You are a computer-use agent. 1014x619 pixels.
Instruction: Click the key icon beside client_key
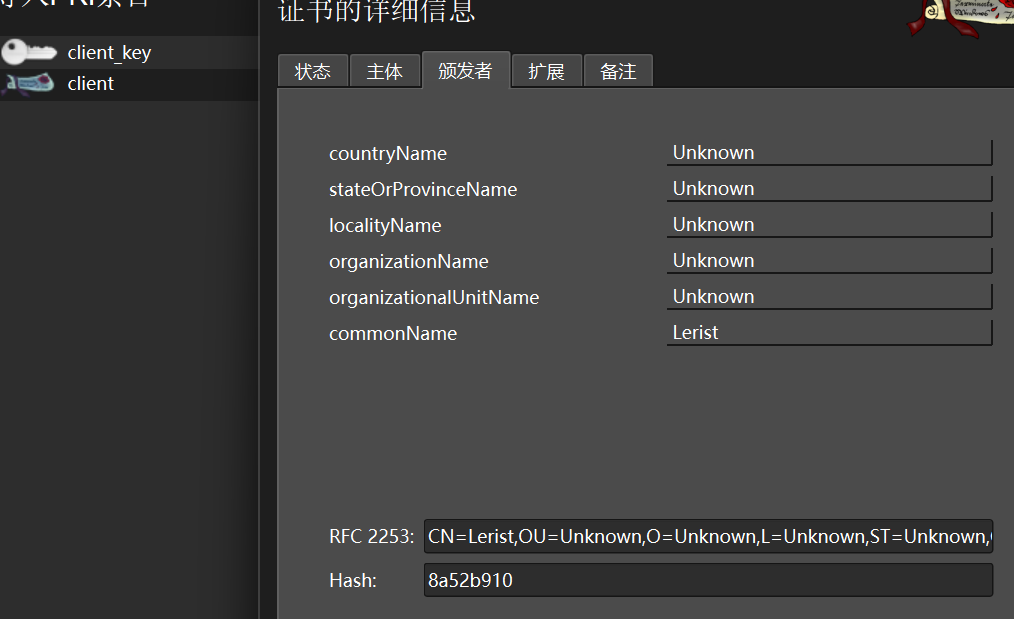click(x=29, y=52)
